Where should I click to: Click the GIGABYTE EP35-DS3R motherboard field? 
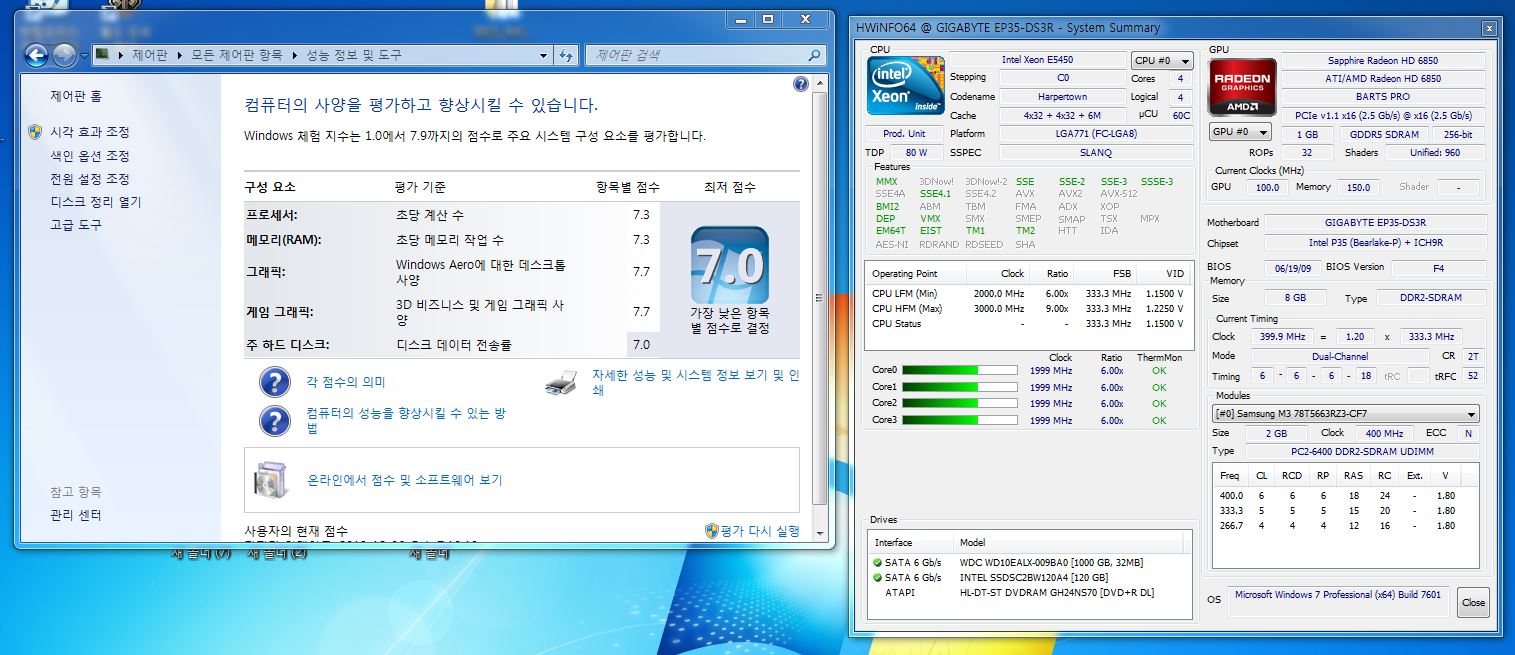click(1376, 223)
